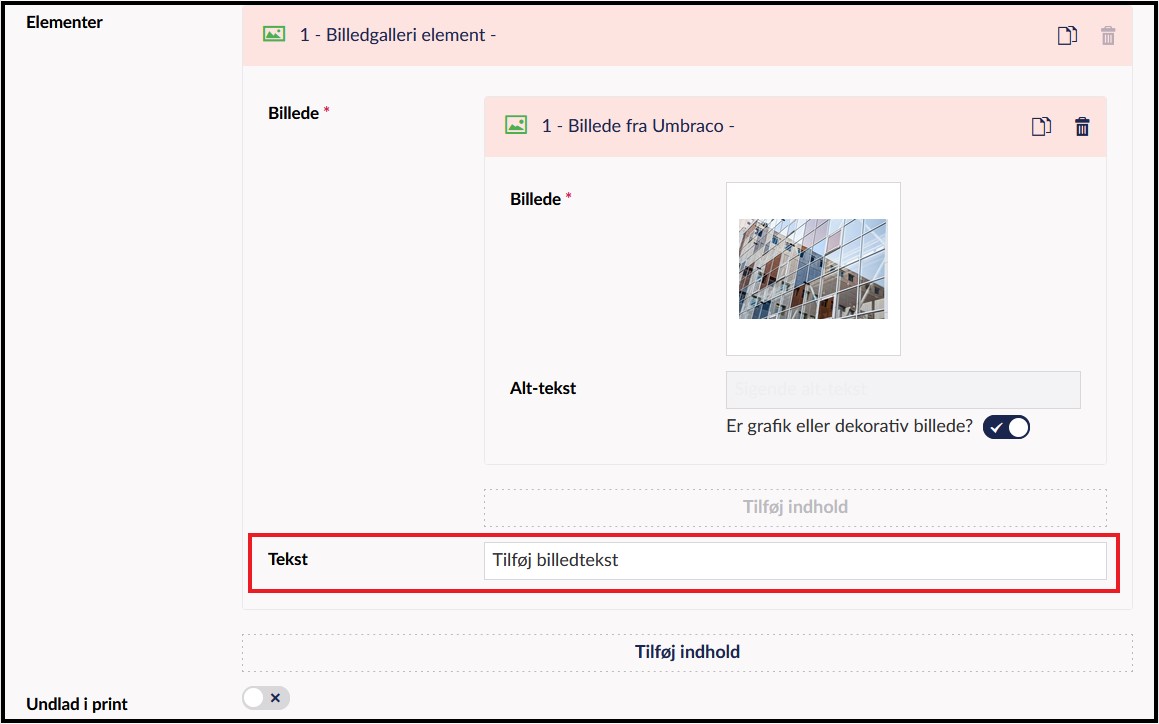Click the 'Er grafik eller dekorativ billede?' label
Image resolution: width=1159 pixels, height=724 pixels.
(849, 427)
